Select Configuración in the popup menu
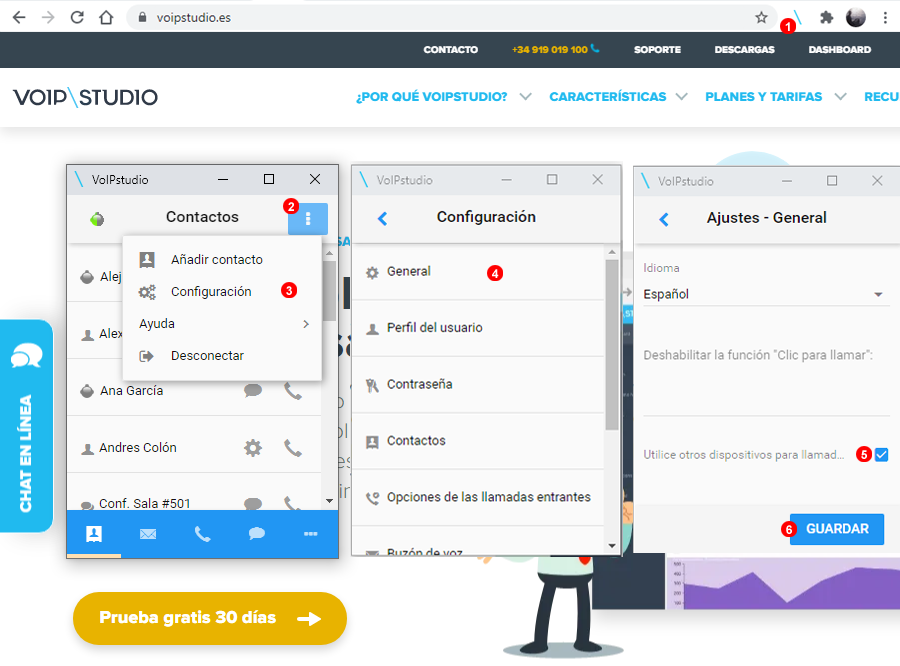 pos(222,292)
